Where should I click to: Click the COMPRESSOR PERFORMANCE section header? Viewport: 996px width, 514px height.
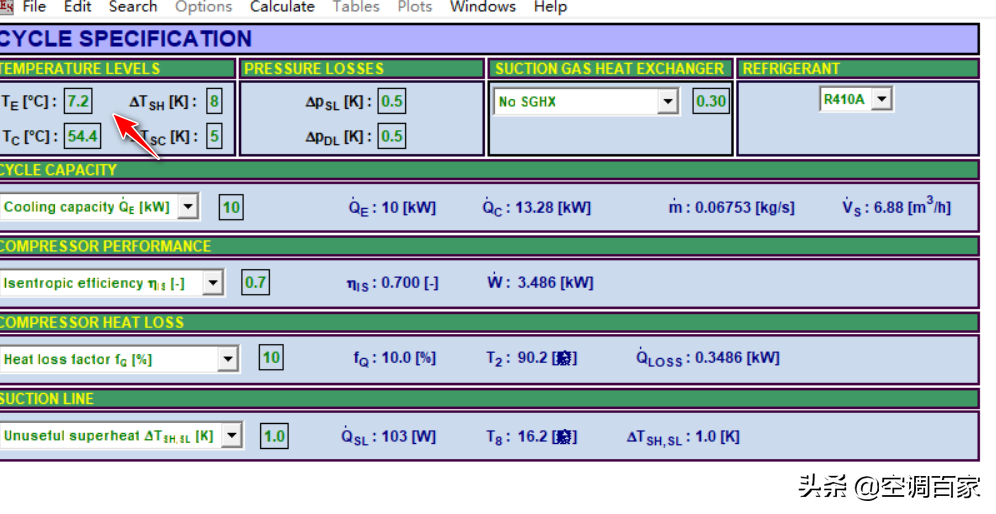488,247
